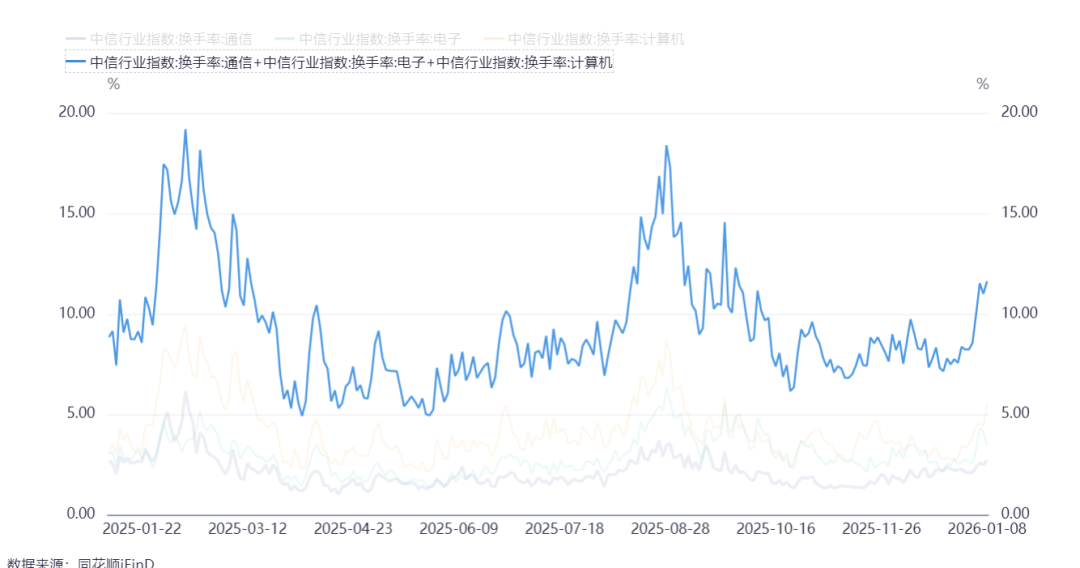Click the right axis value 15.00
Image resolution: width=1080 pixels, height=568 pixels.
(1019, 212)
